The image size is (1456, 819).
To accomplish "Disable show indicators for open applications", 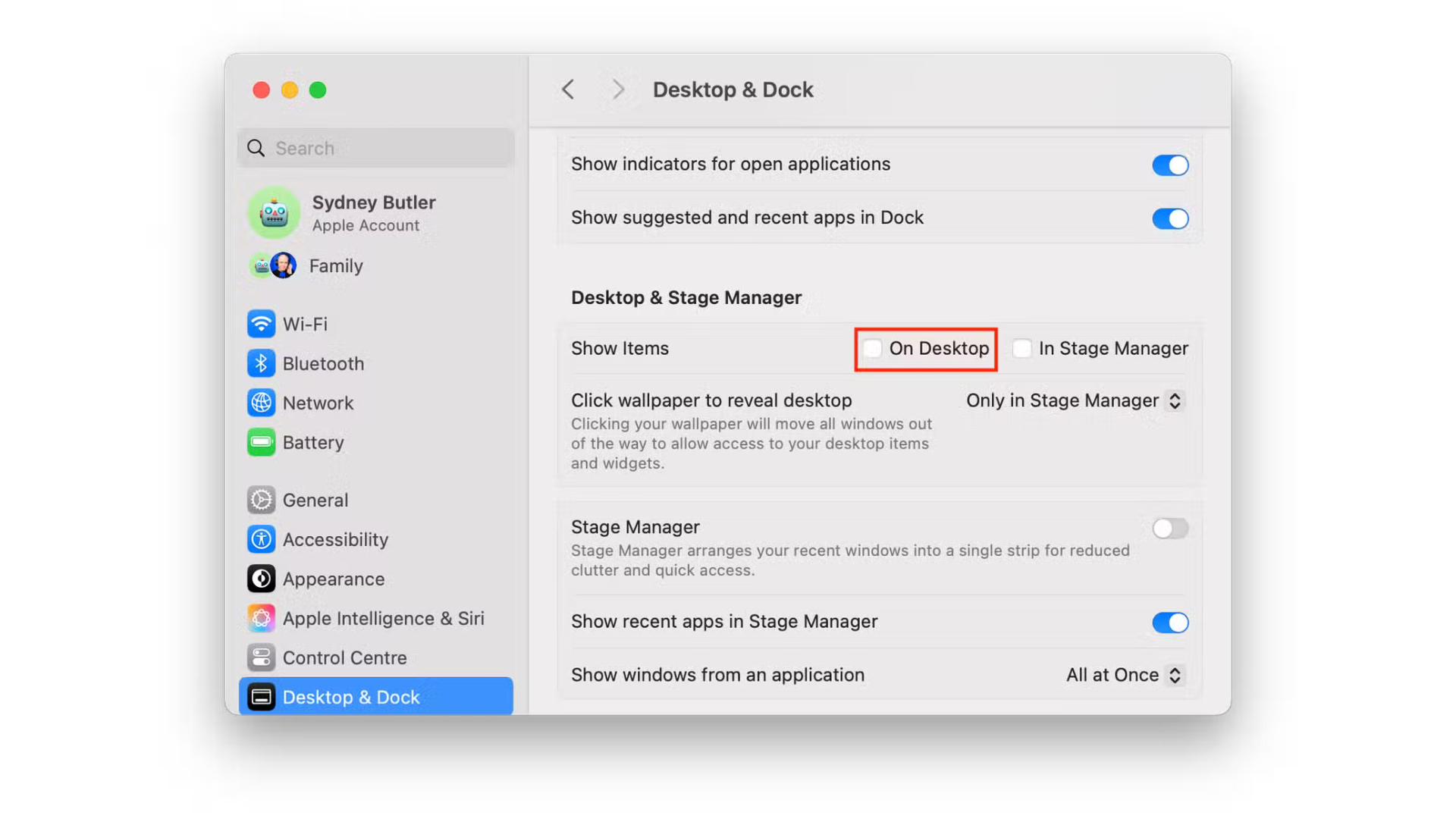I will (x=1169, y=165).
